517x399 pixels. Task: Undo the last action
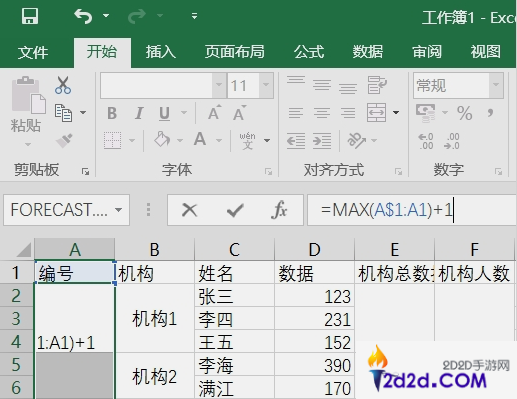pos(83,16)
